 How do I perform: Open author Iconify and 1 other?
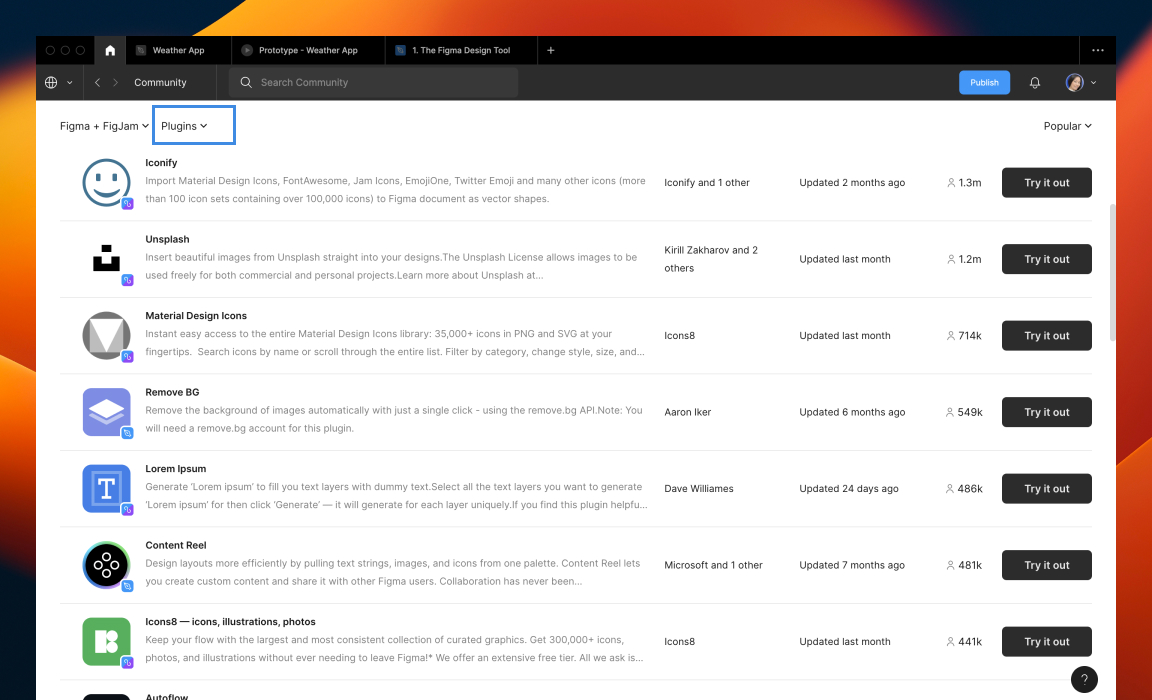coord(707,183)
